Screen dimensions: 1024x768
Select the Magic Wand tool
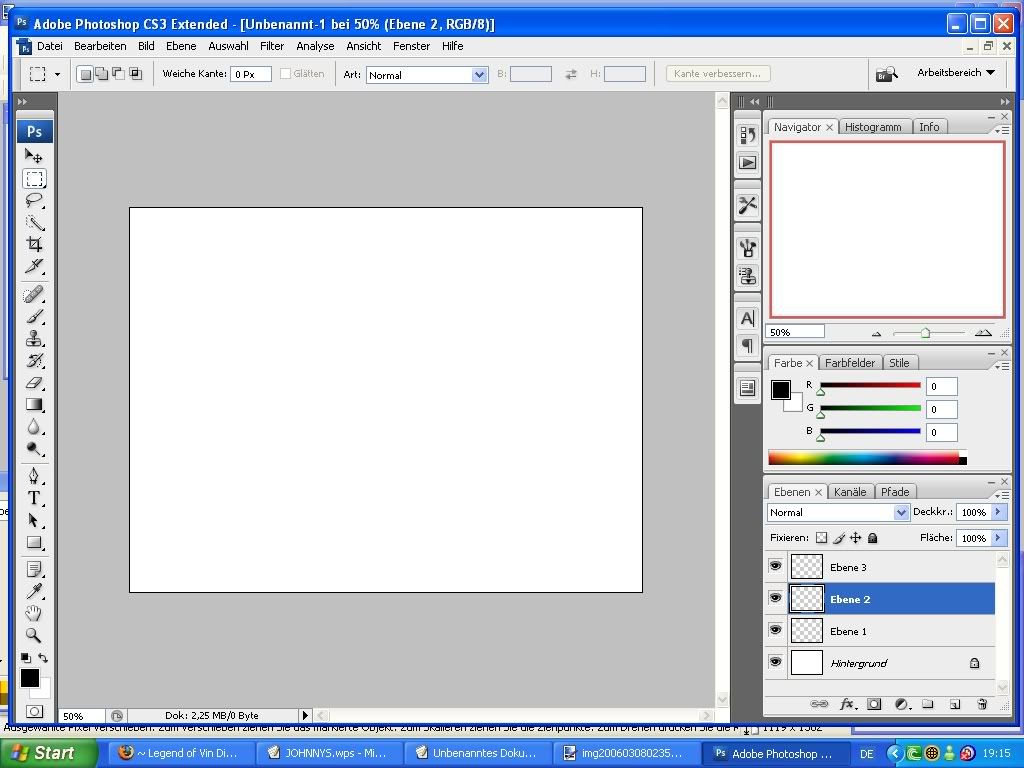[34, 223]
